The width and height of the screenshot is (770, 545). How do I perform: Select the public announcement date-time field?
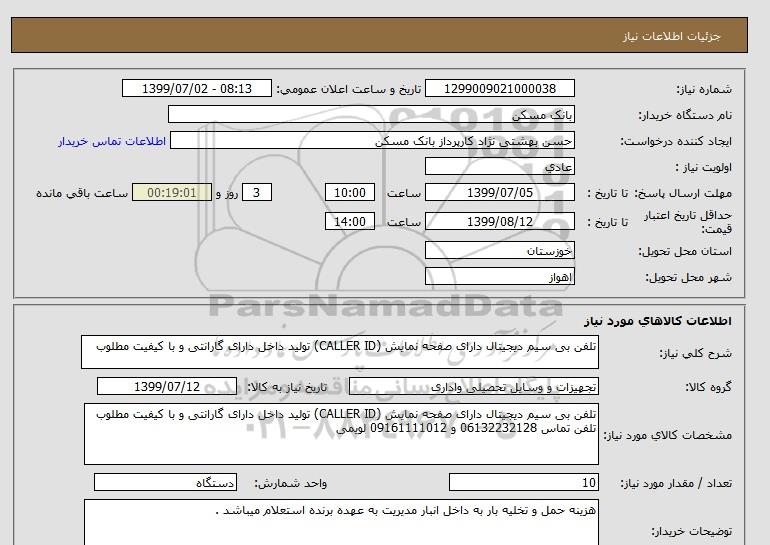196,89
